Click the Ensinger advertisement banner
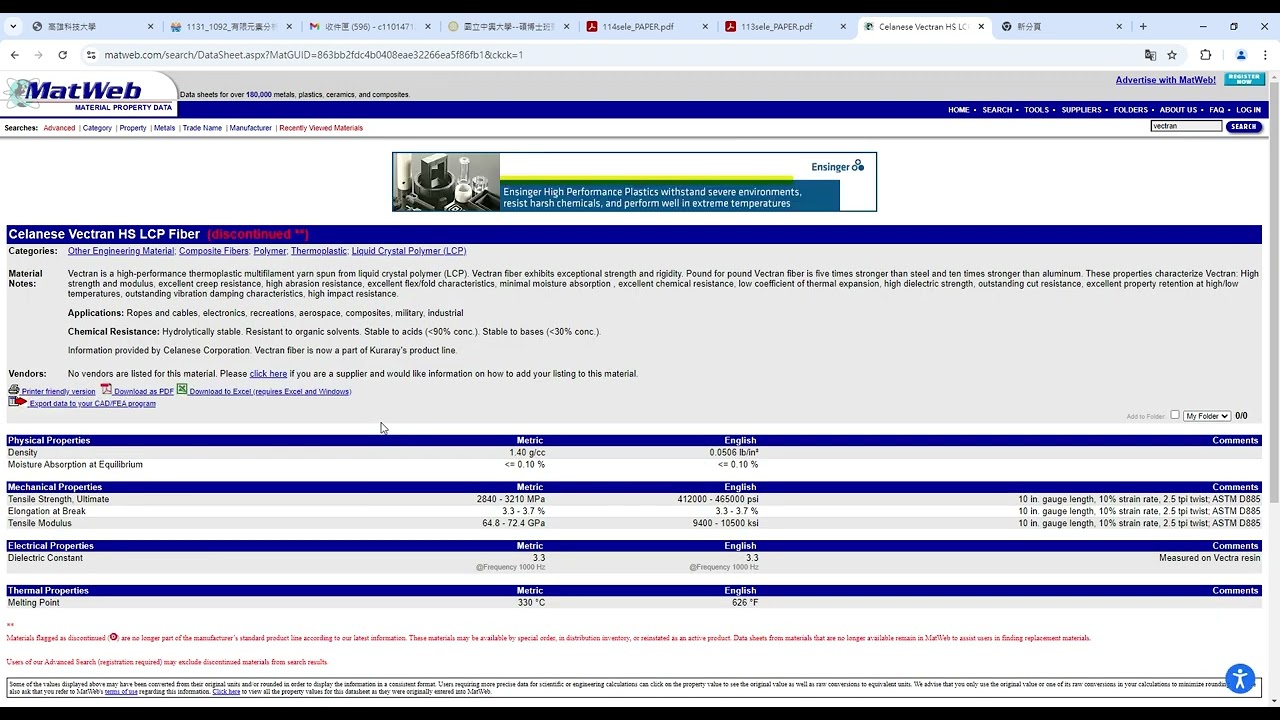This screenshot has height=720, width=1280. 634,182
